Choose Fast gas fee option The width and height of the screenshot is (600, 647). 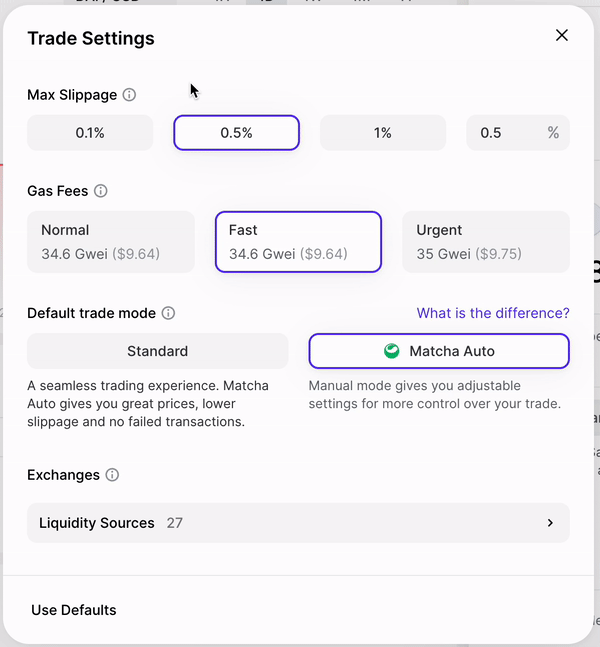click(298, 242)
